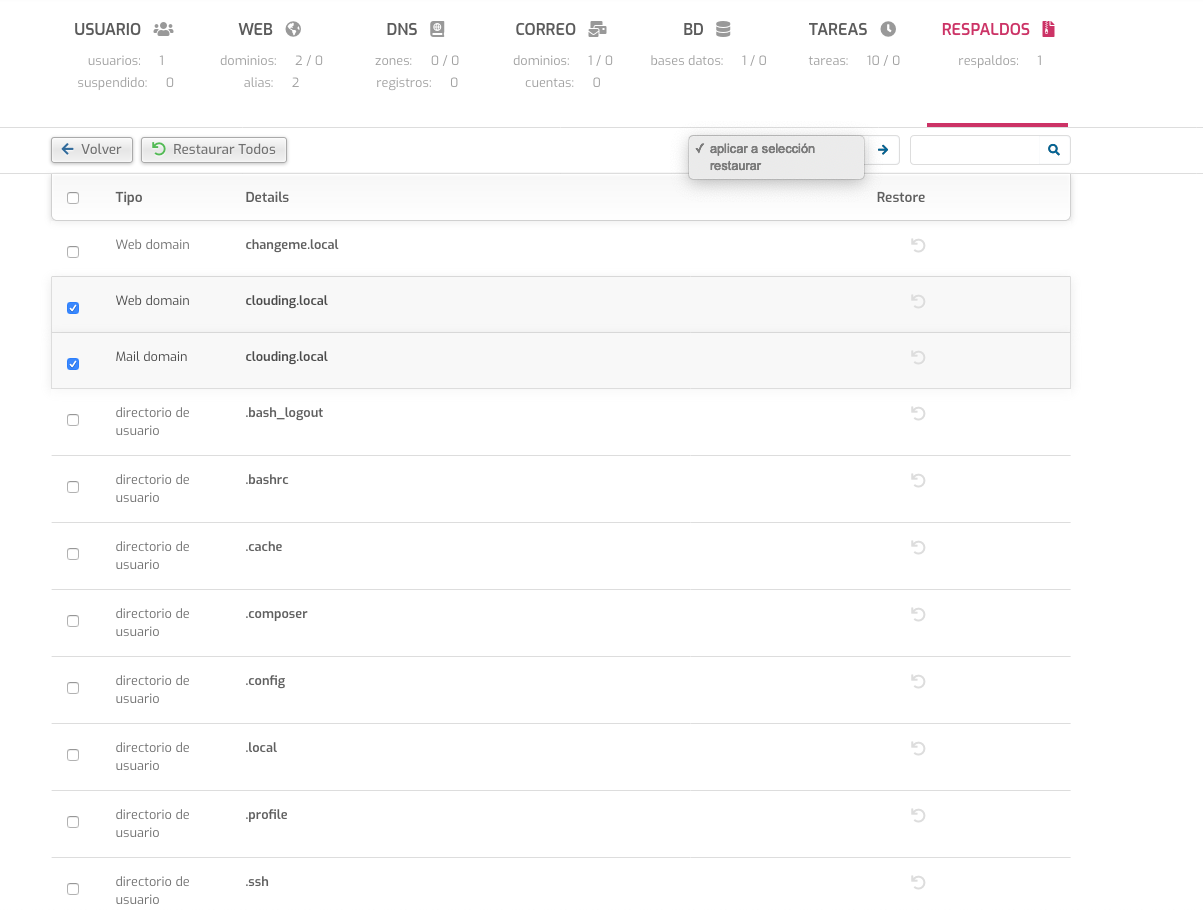Check the .composer row checkbox
1203x910 pixels.
coord(73,621)
